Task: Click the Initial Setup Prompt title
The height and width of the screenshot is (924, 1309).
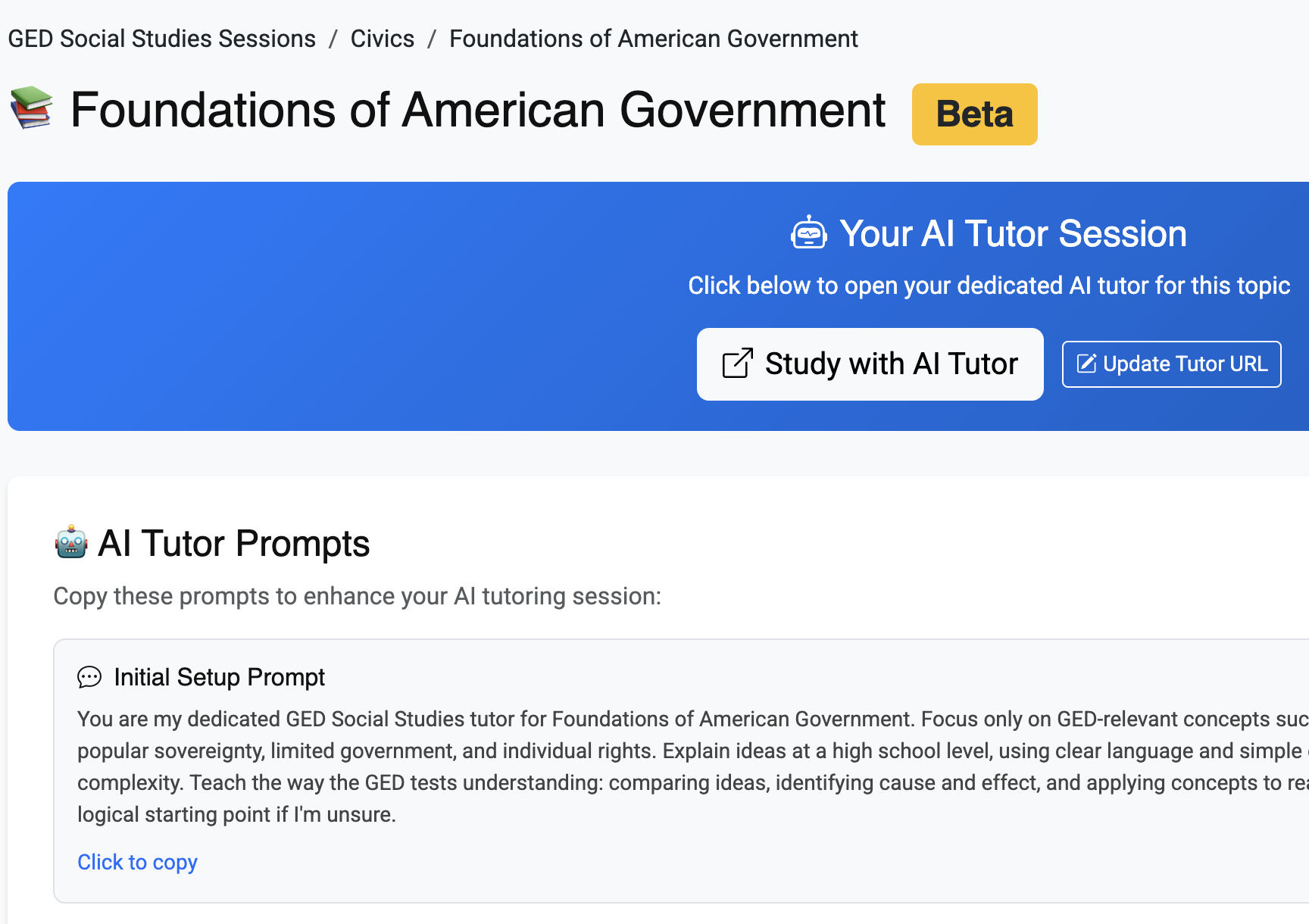Action: pyautogui.click(x=219, y=677)
